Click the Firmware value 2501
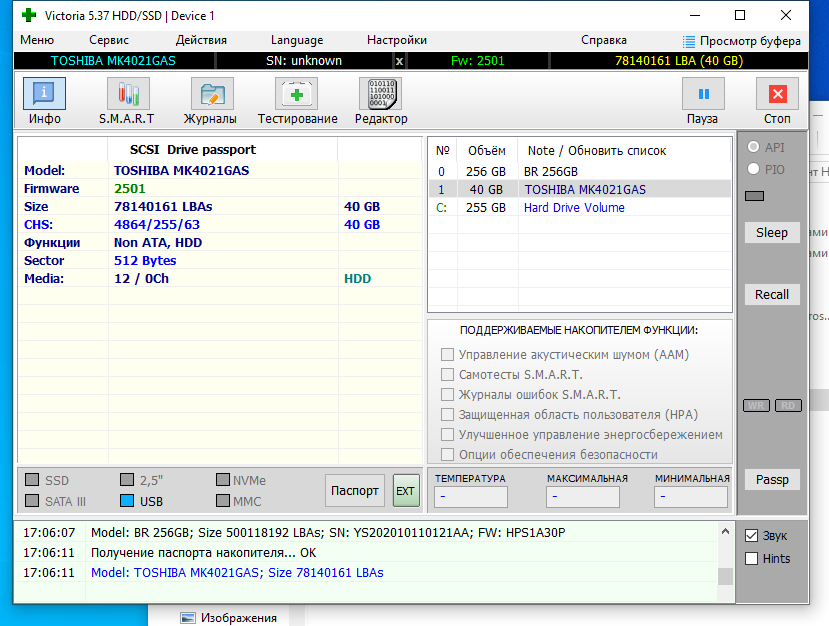 tap(130, 189)
